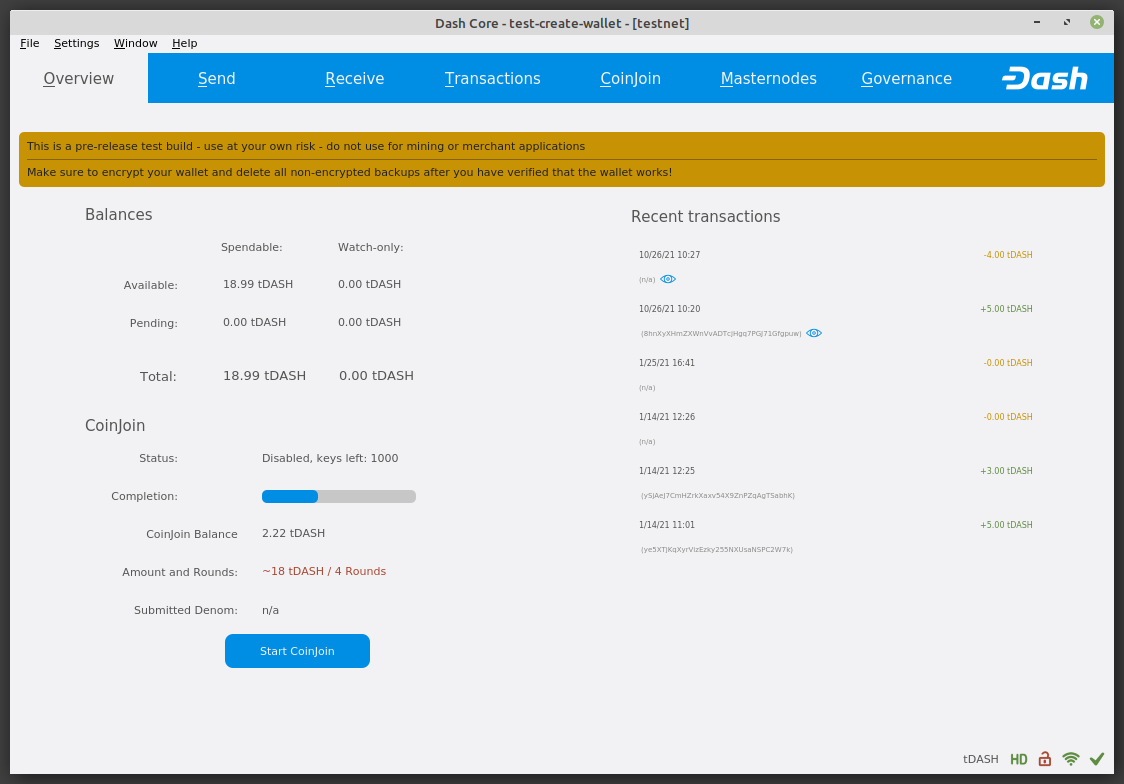The width and height of the screenshot is (1124, 784).
Task: Open the Settings menu
Action: tap(76, 43)
